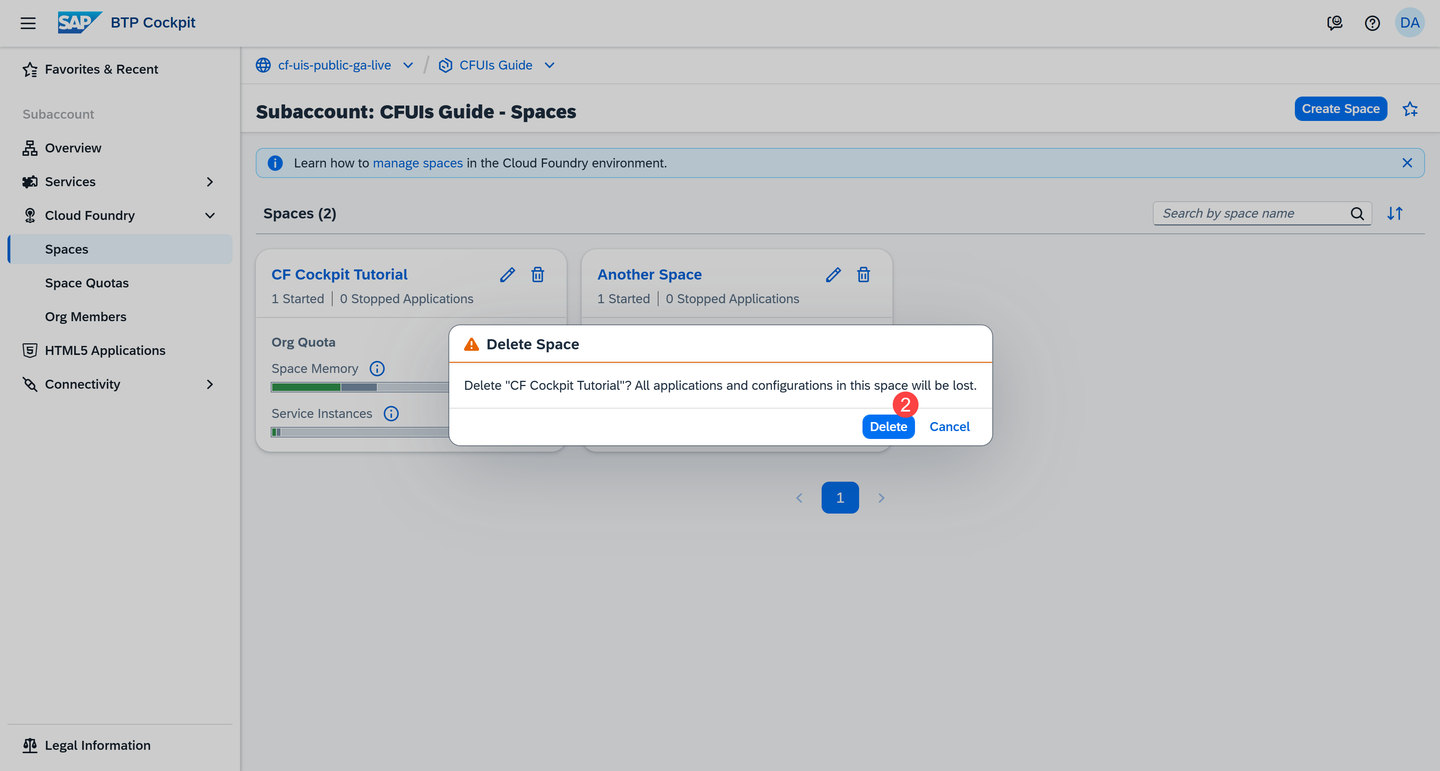Screen dimensions: 1440x771
Task: Open the Help question mark icon
Action: (1372, 23)
